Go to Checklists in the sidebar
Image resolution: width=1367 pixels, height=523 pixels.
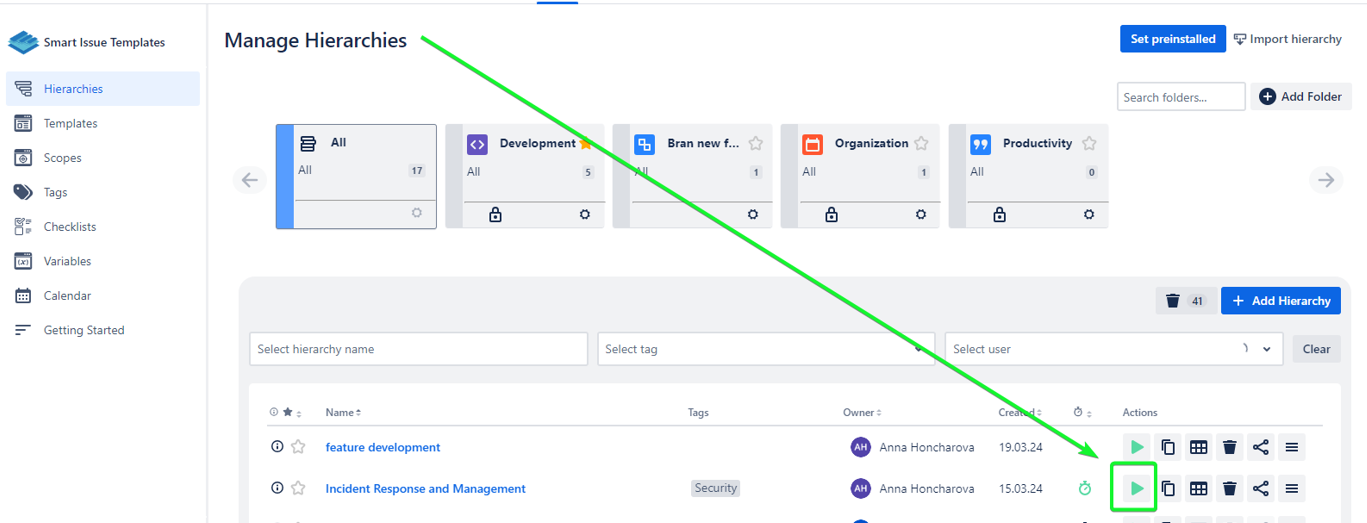tap(70, 227)
